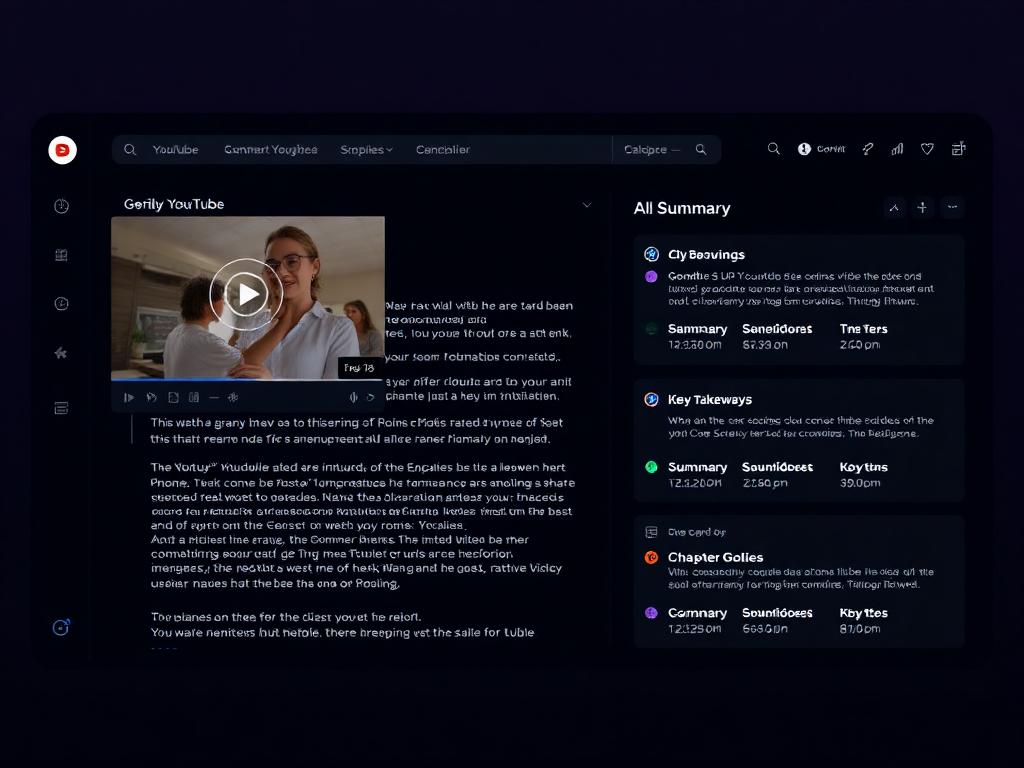Click search magnifier beside Calopre
This screenshot has height=768, width=1024.
701,150
